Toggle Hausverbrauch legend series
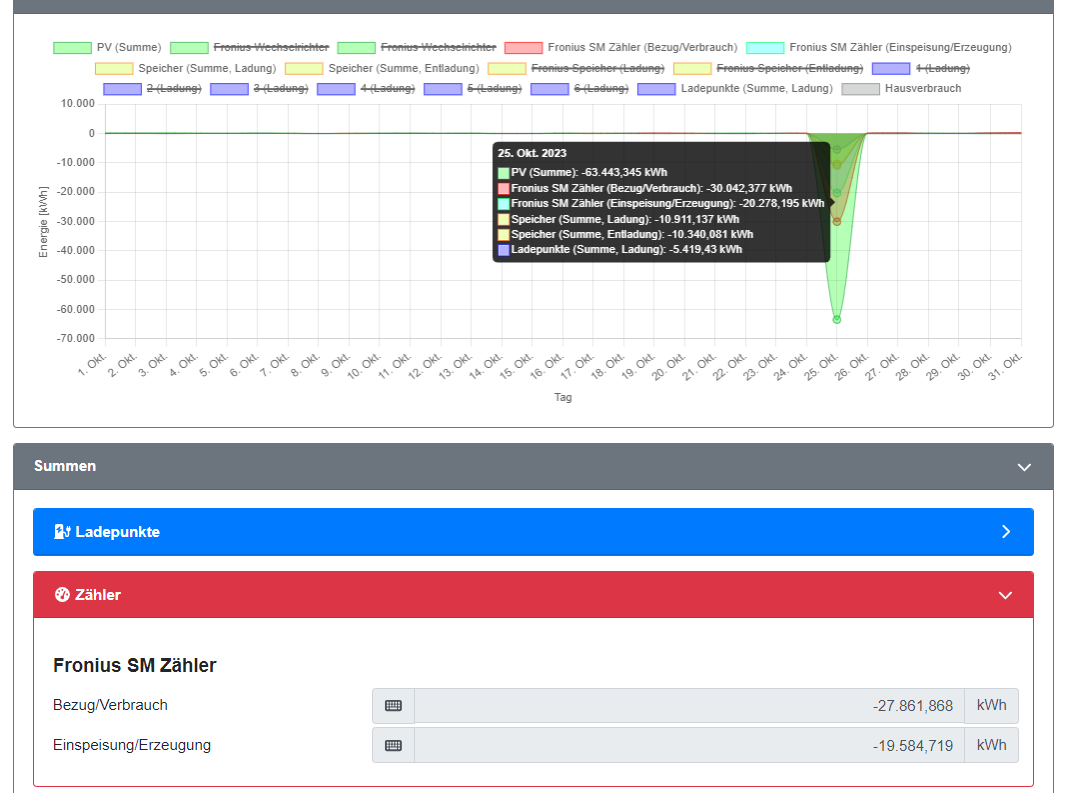 [902, 88]
